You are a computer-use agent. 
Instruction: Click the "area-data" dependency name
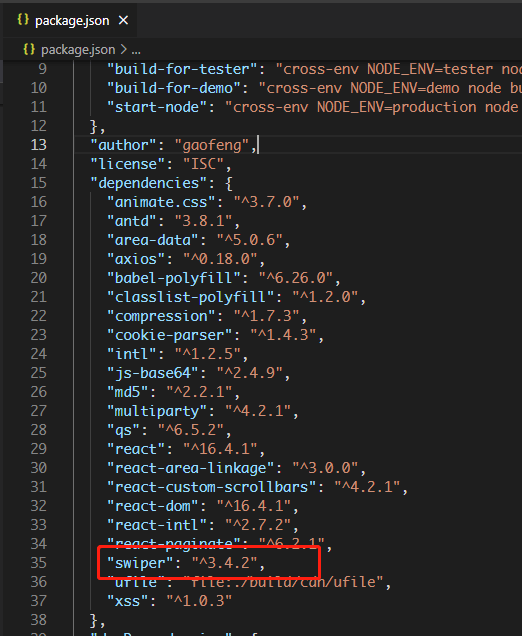(x=153, y=240)
